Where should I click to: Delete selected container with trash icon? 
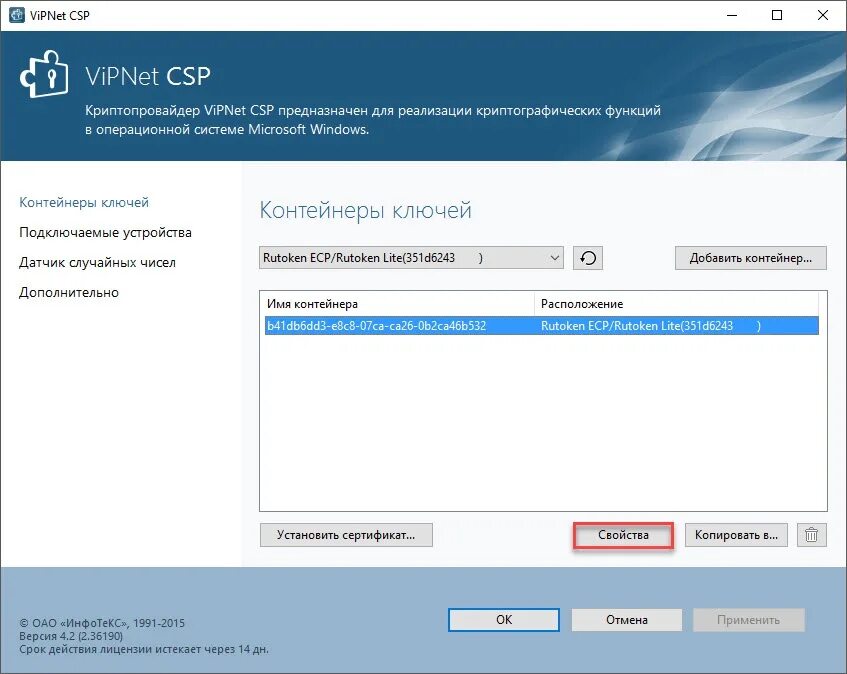pyautogui.click(x=811, y=535)
